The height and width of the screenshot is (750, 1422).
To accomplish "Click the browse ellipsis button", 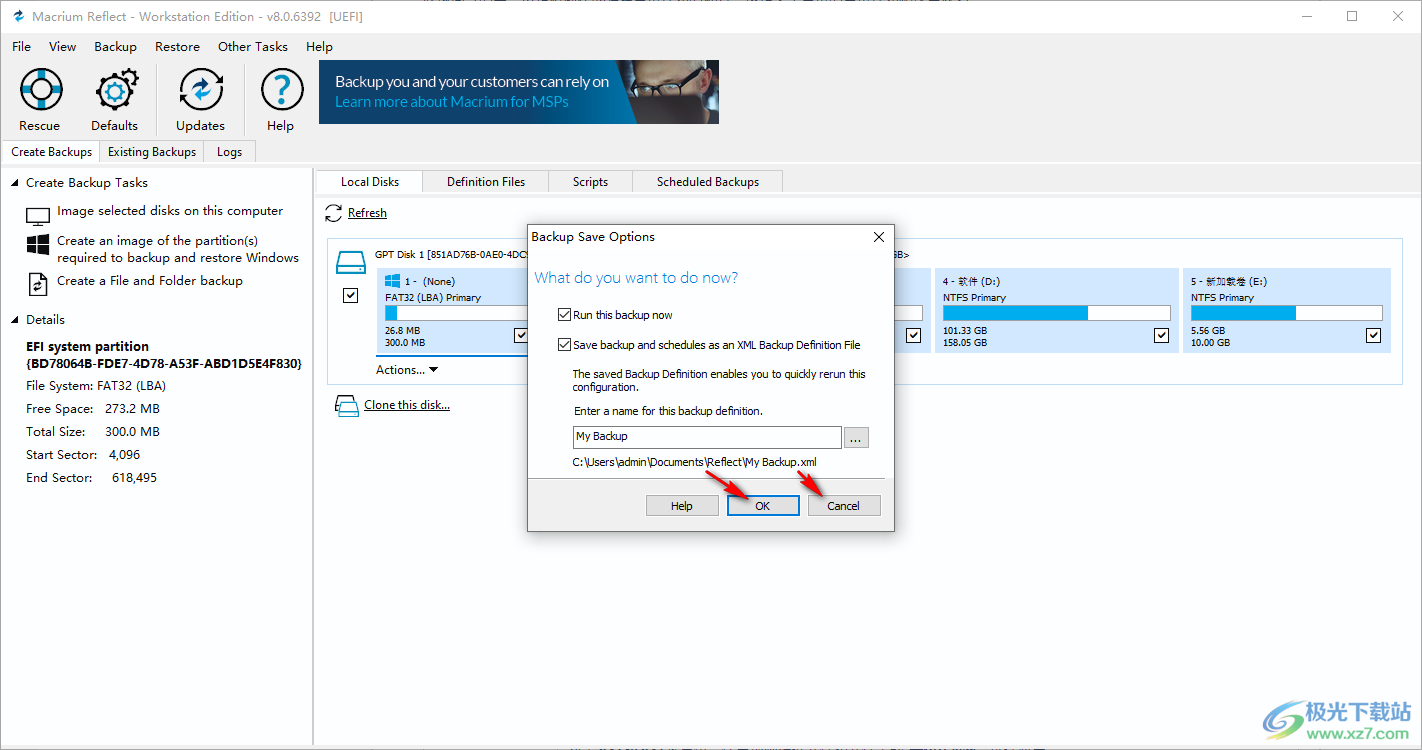I will tap(856, 437).
